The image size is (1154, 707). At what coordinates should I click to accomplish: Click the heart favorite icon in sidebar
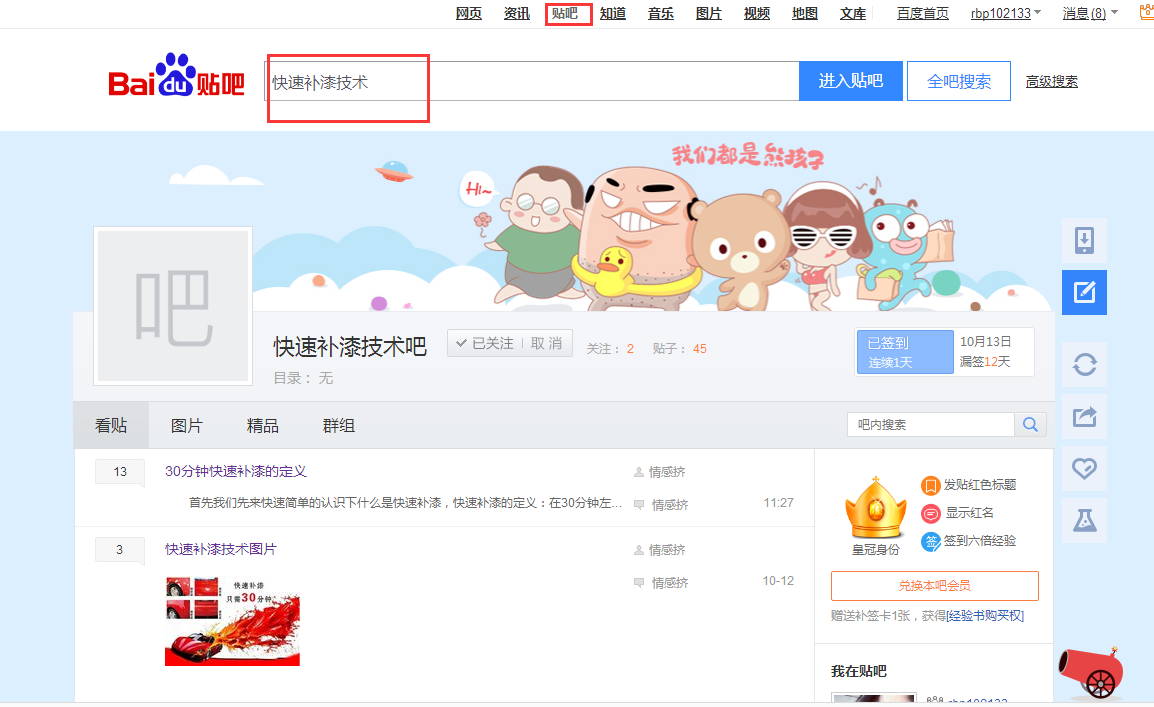(x=1084, y=469)
